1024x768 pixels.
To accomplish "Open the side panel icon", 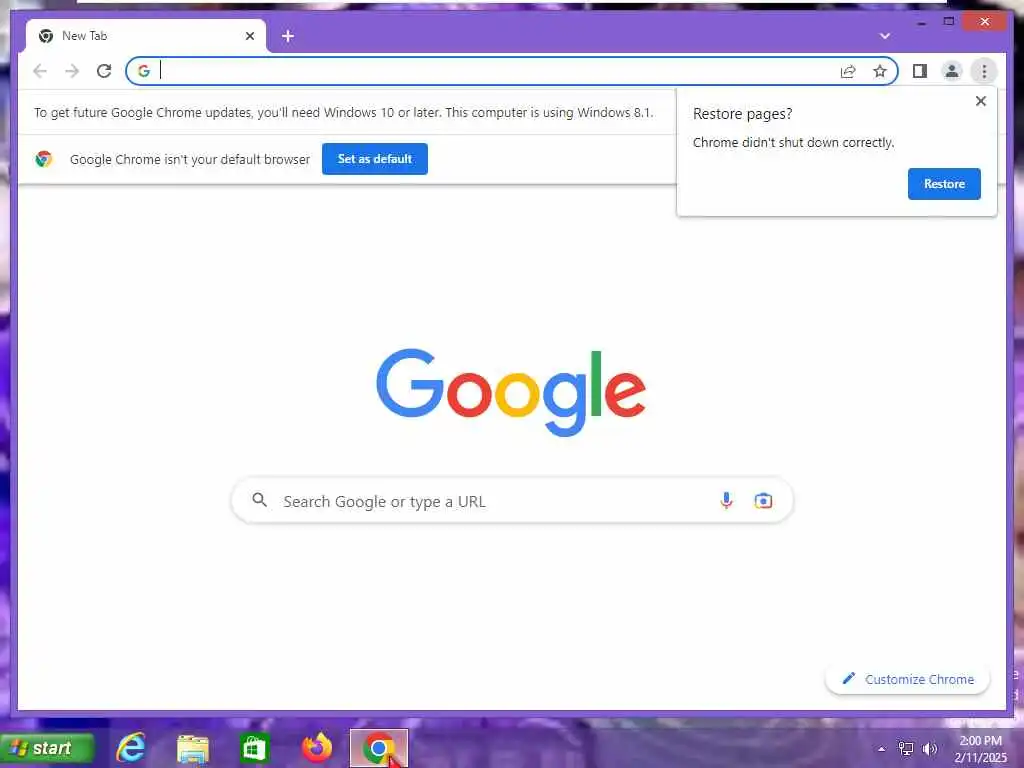I will coord(920,71).
